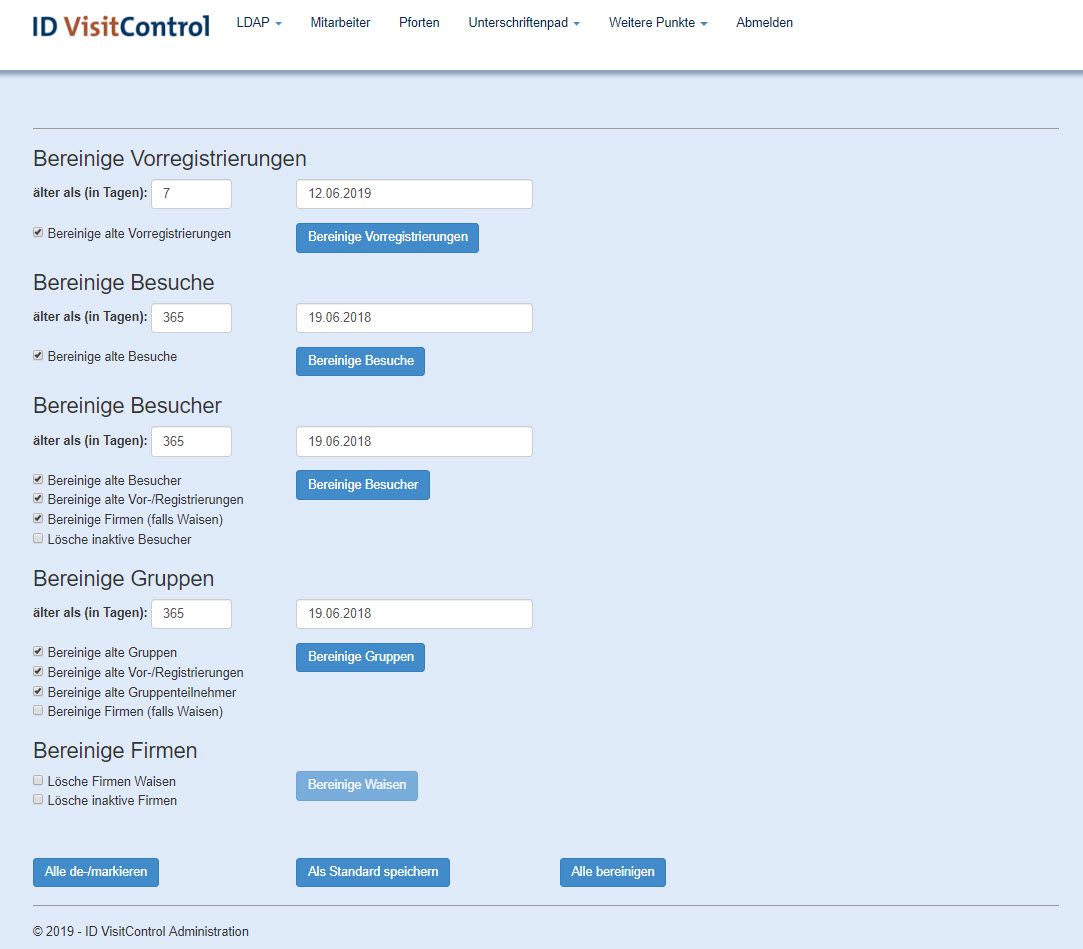Click the ID VisitControl logo

click(121, 25)
